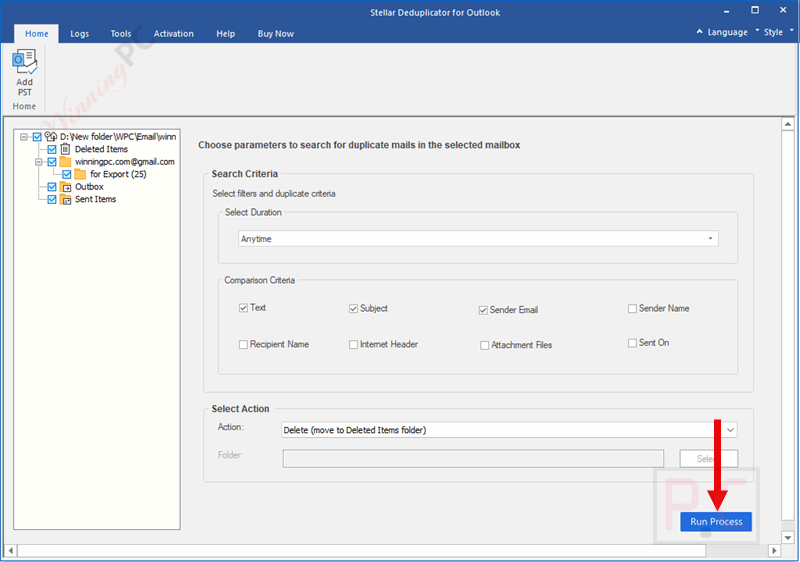Uncheck the Outbox folder checkbox
The height and width of the screenshot is (562, 800).
pyautogui.click(x=52, y=187)
